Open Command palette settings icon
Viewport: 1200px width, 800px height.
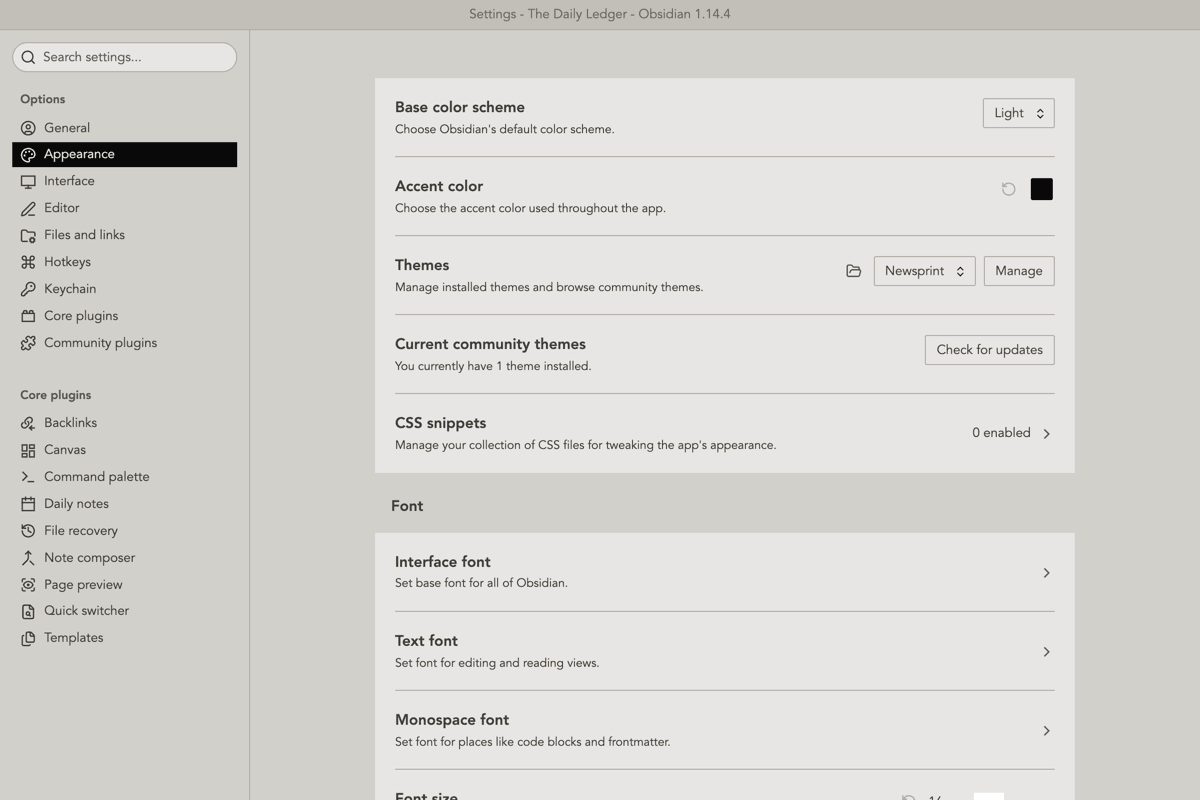[x=28, y=477]
